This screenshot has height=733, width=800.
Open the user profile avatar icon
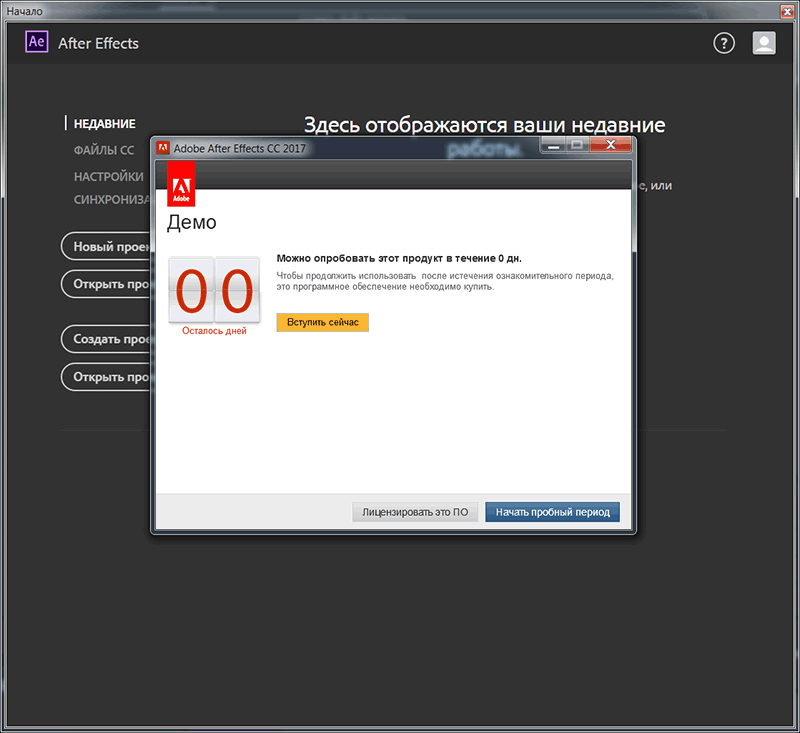pyautogui.click(x=764, y=43)
